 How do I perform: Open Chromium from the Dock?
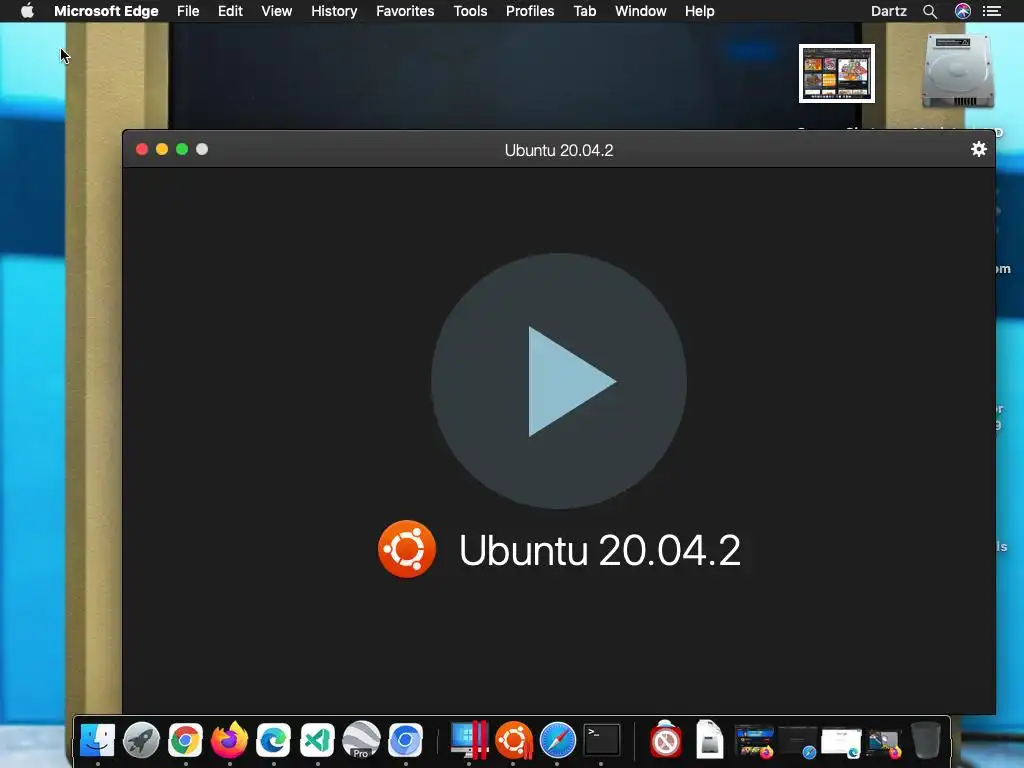coord(406,740)
